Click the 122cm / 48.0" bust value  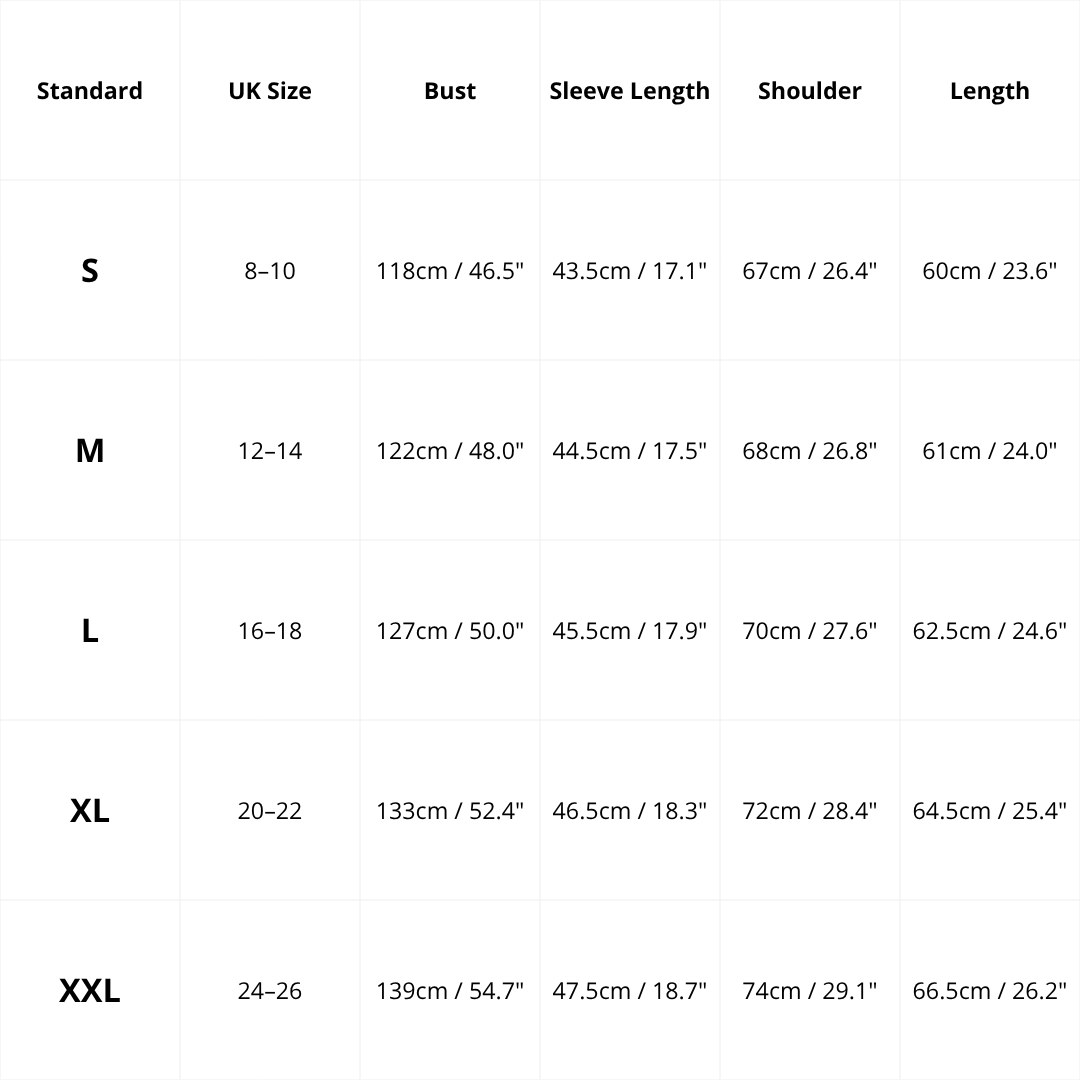click(x=450, y=451)
